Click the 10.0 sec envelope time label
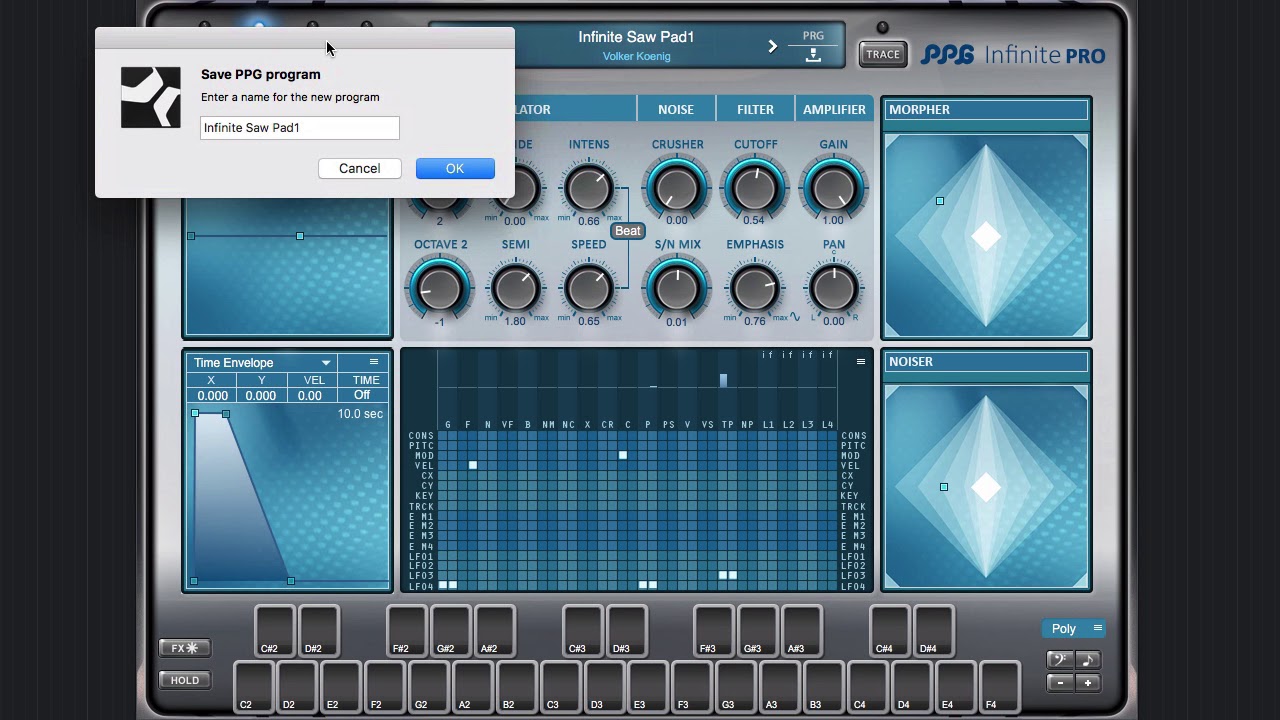Viewport: 1280px width, 720px height. [x=360, y=413]
